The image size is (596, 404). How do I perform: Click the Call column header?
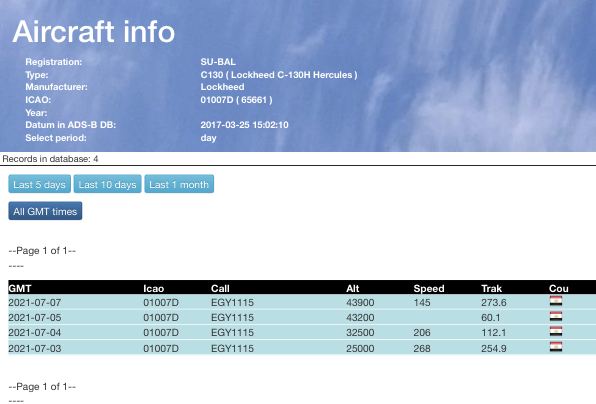coord(220,288)
